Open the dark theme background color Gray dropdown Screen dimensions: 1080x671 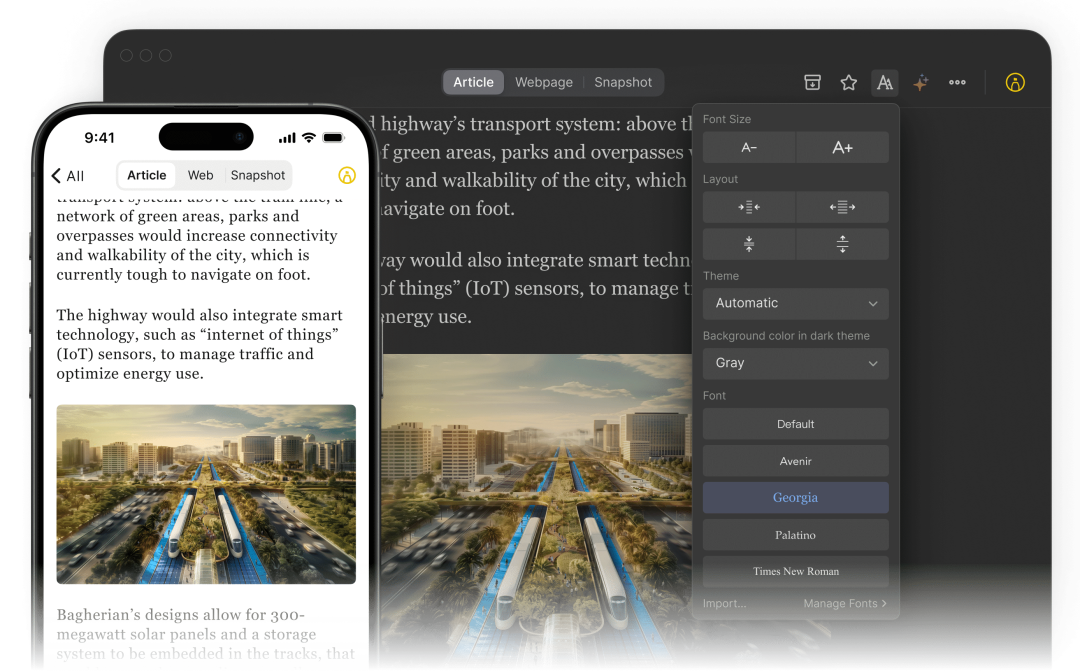(796, 363)
